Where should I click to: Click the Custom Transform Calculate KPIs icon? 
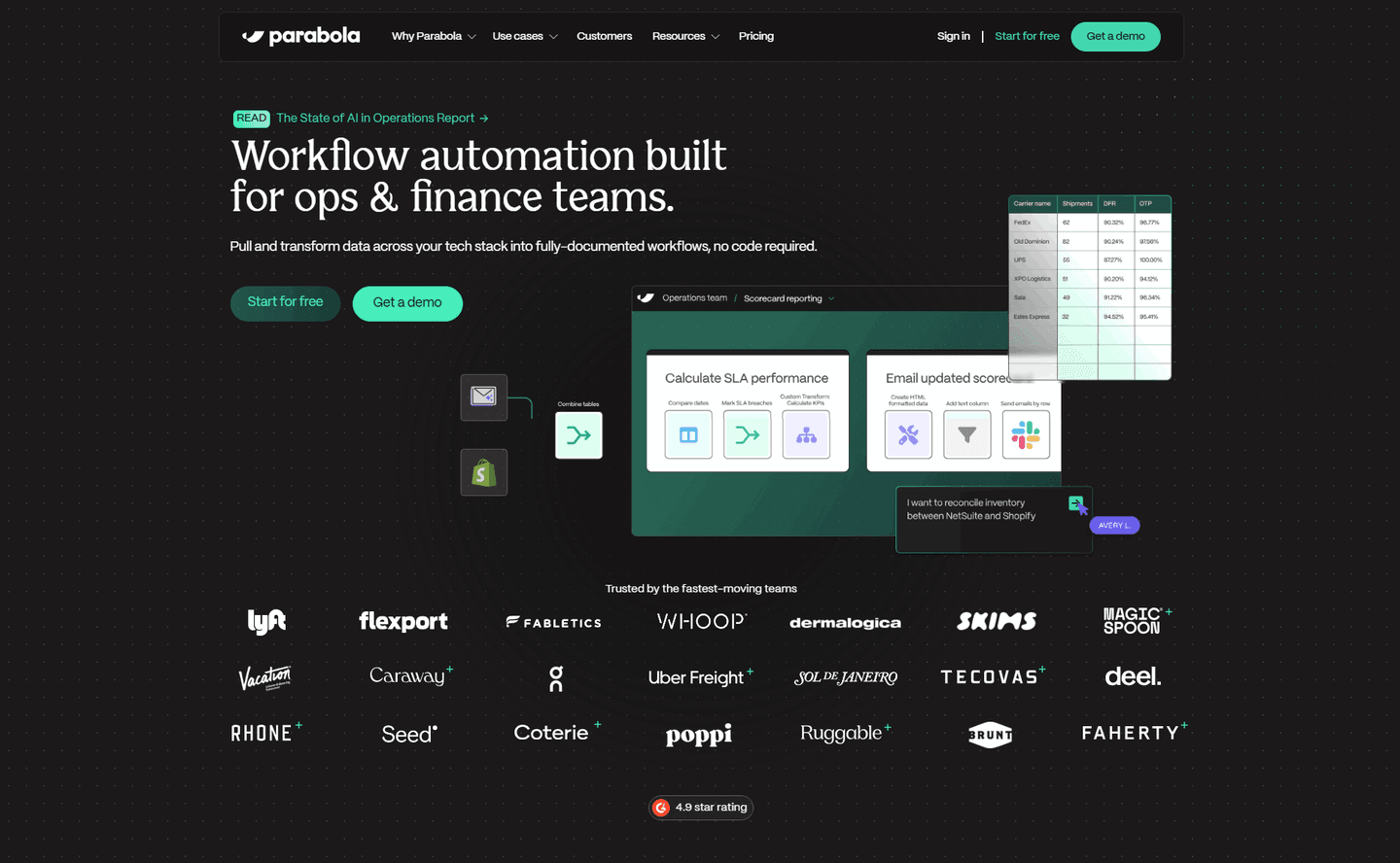(x=806, y=434)
